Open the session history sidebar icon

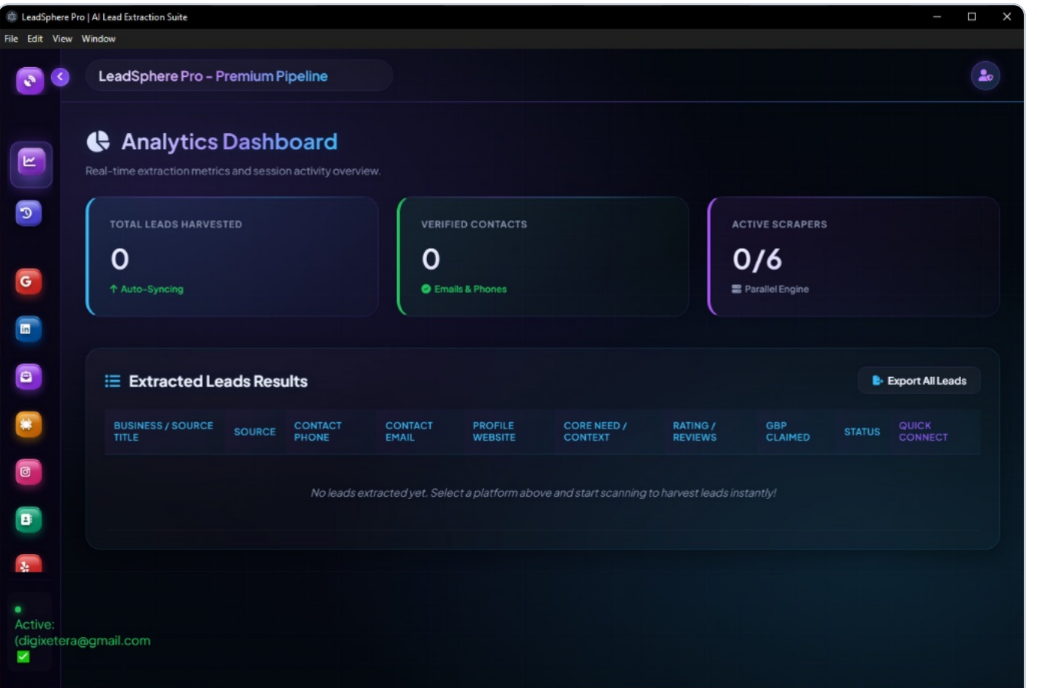[x=28, y=213]
